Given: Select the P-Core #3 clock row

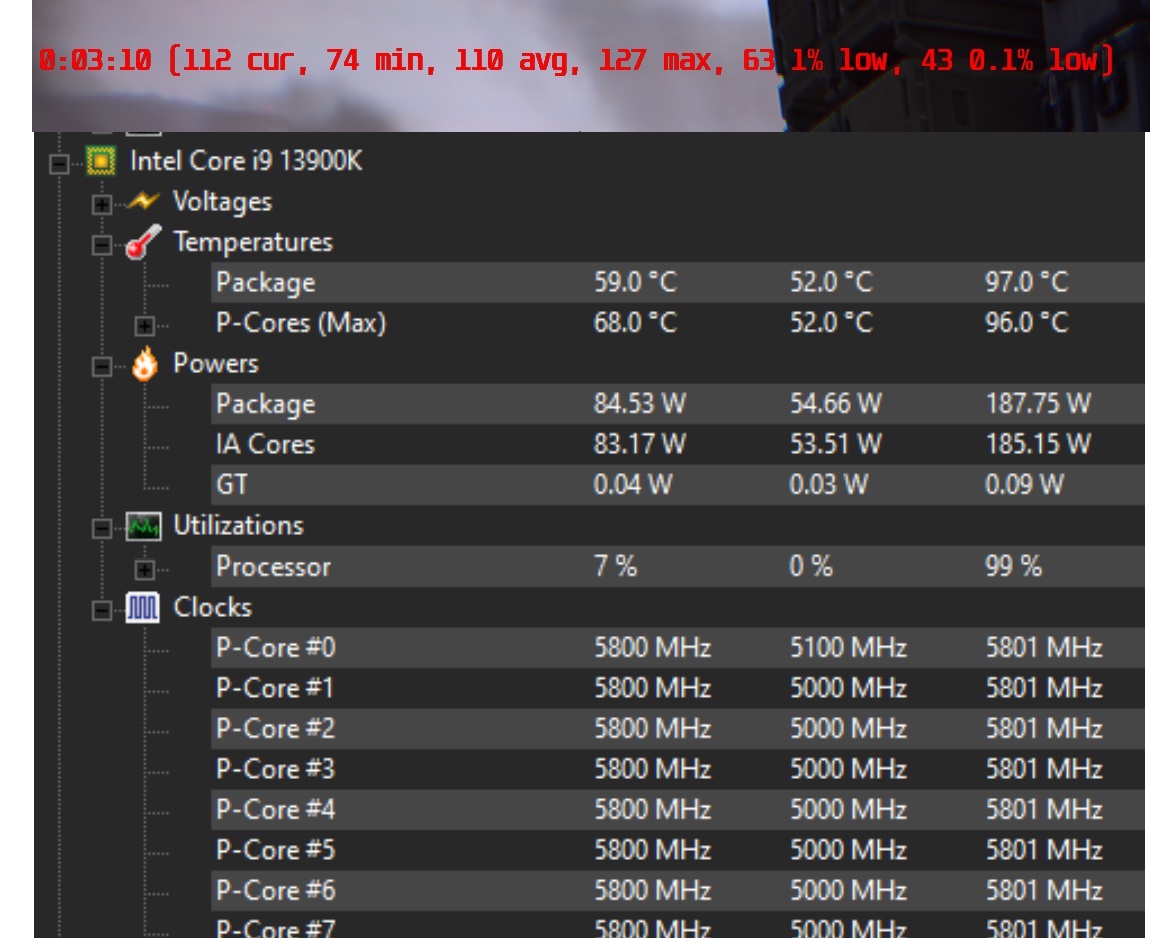Looking at the screenshot, I should (x=678, y=769).
